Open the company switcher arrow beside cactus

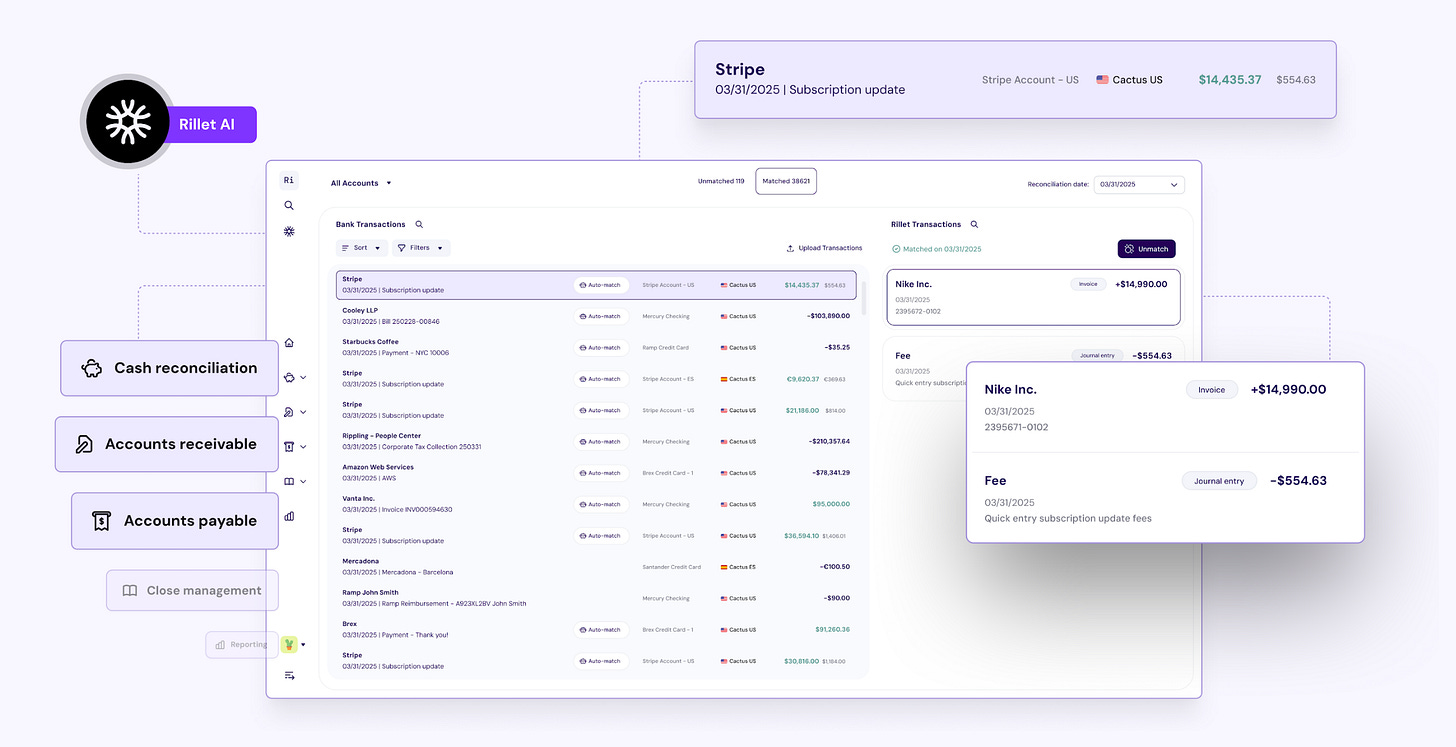coord(303,646)
